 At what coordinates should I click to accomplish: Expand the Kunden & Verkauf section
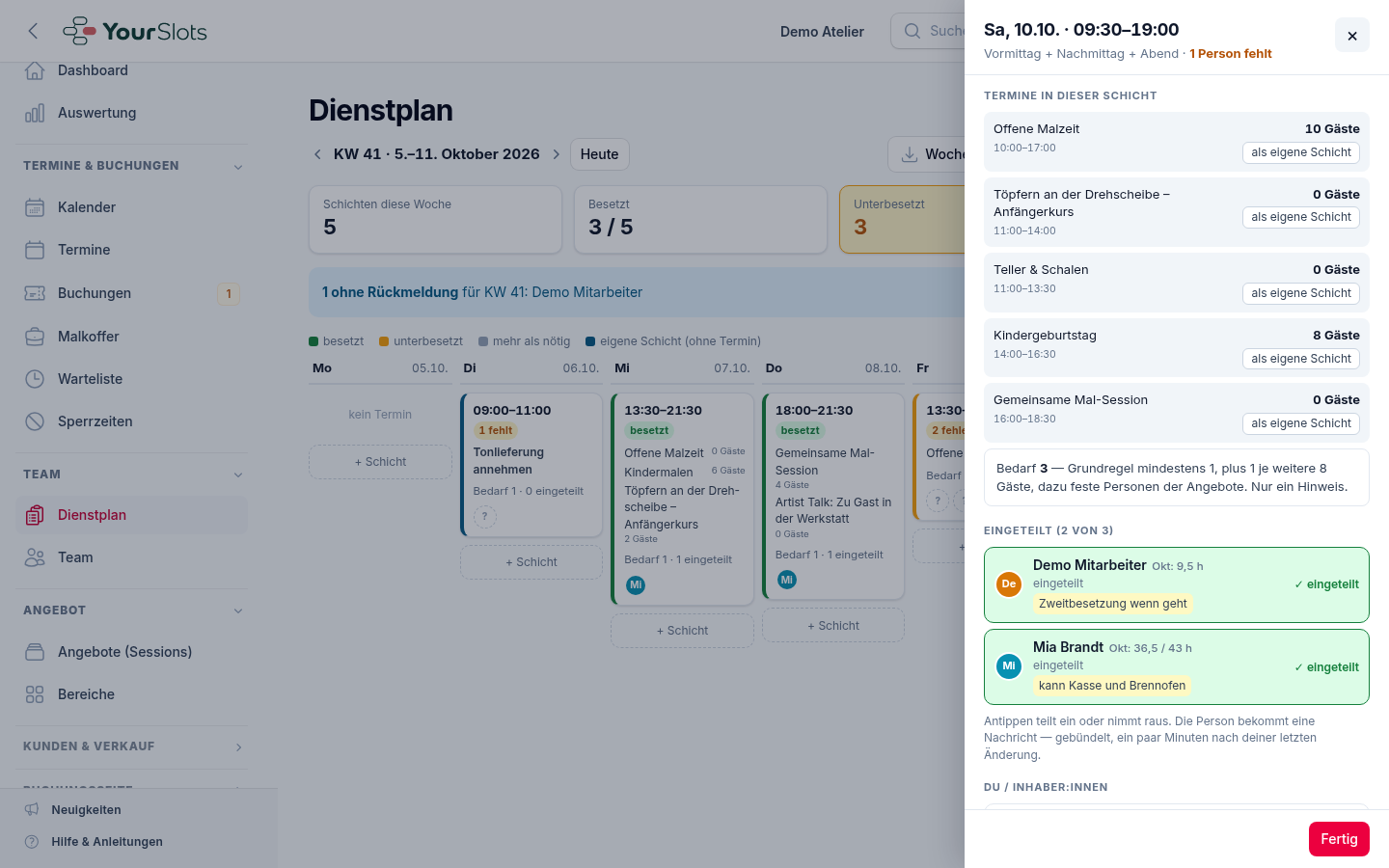pyautogui.click(x=238, y=747)
